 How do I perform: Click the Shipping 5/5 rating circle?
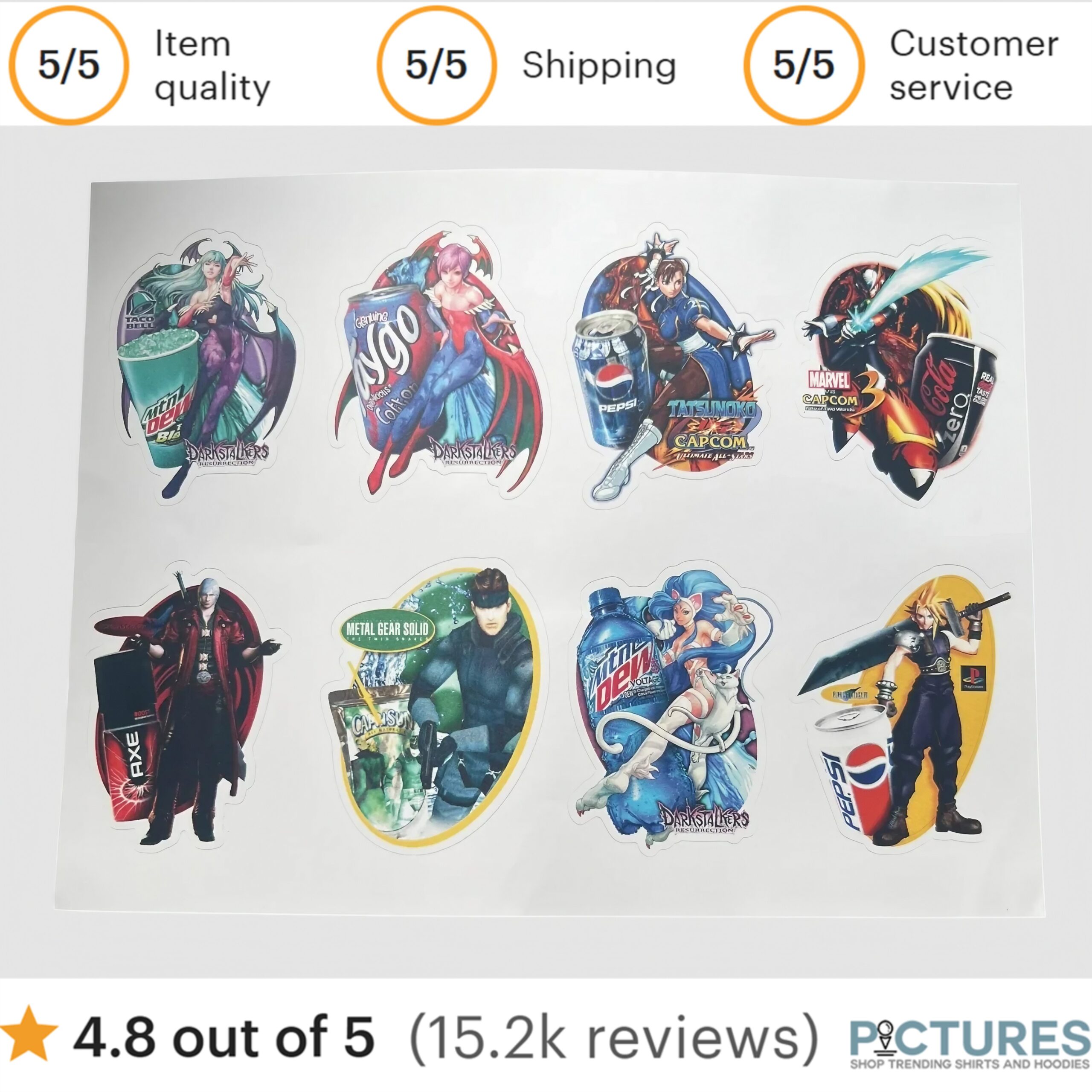tap(436, 64)
